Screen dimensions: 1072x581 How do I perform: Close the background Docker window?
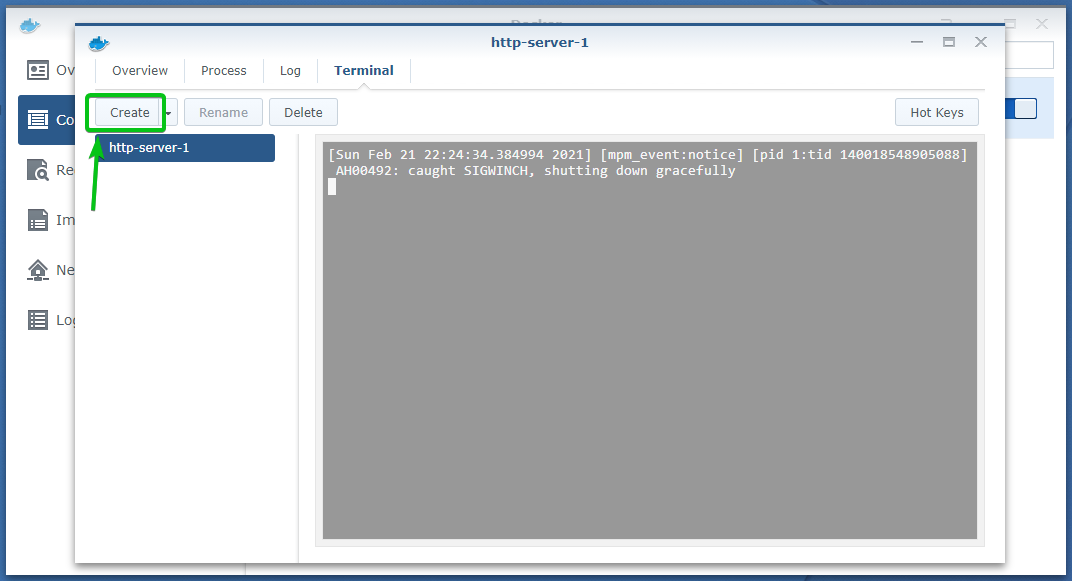click(x=1041, y=24)
